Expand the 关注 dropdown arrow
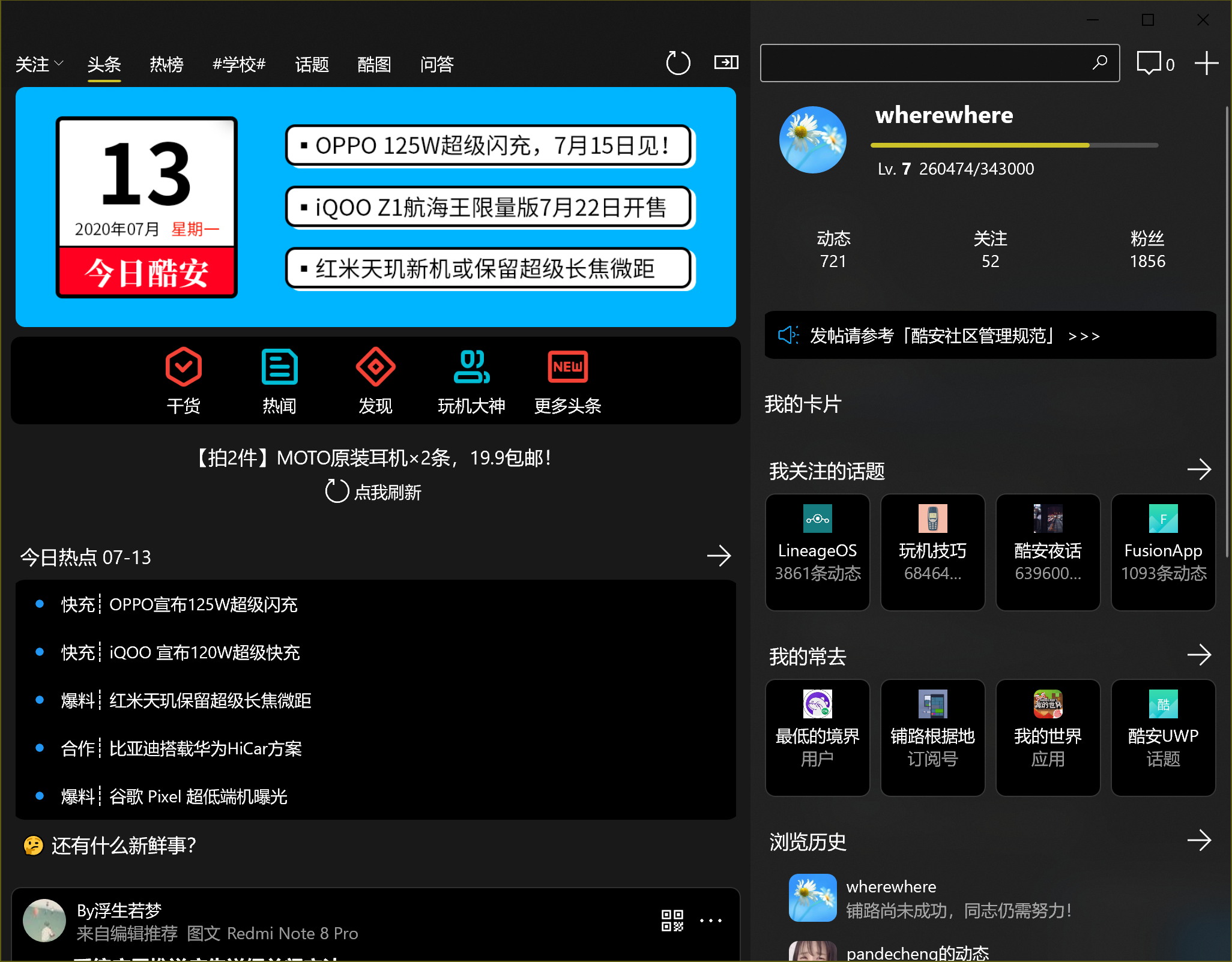This screenshot has width=1232, height=962. pos(58,63)
